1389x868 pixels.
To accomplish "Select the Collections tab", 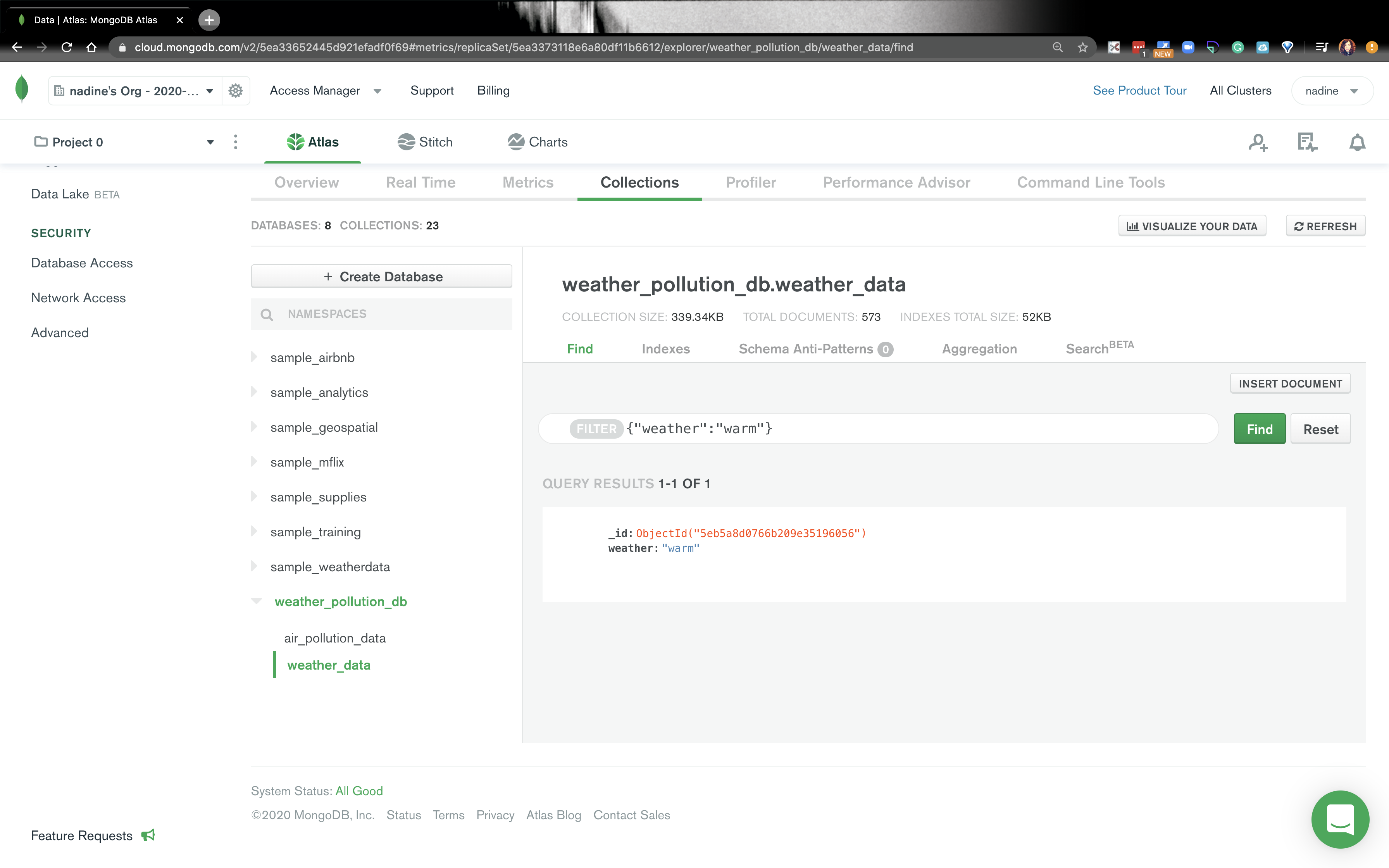I will pos(639,182).
